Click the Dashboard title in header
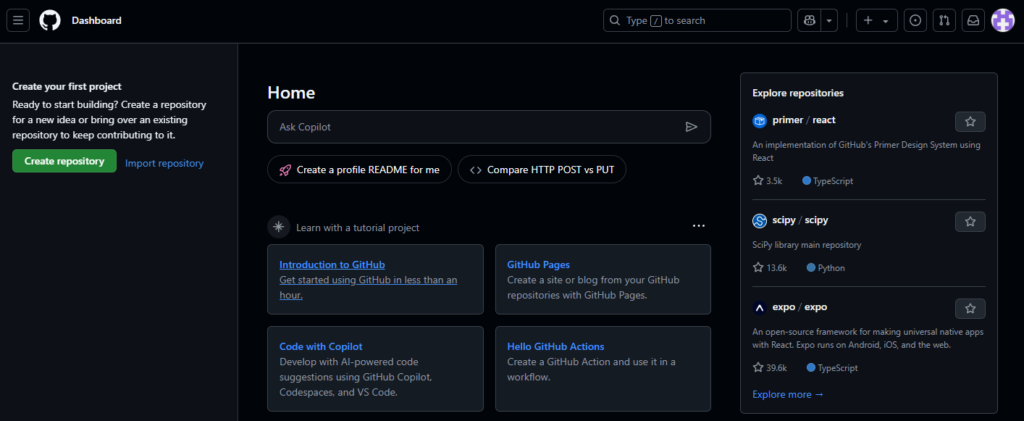Viewport: 1024px width, 421px height. point(97,20)
